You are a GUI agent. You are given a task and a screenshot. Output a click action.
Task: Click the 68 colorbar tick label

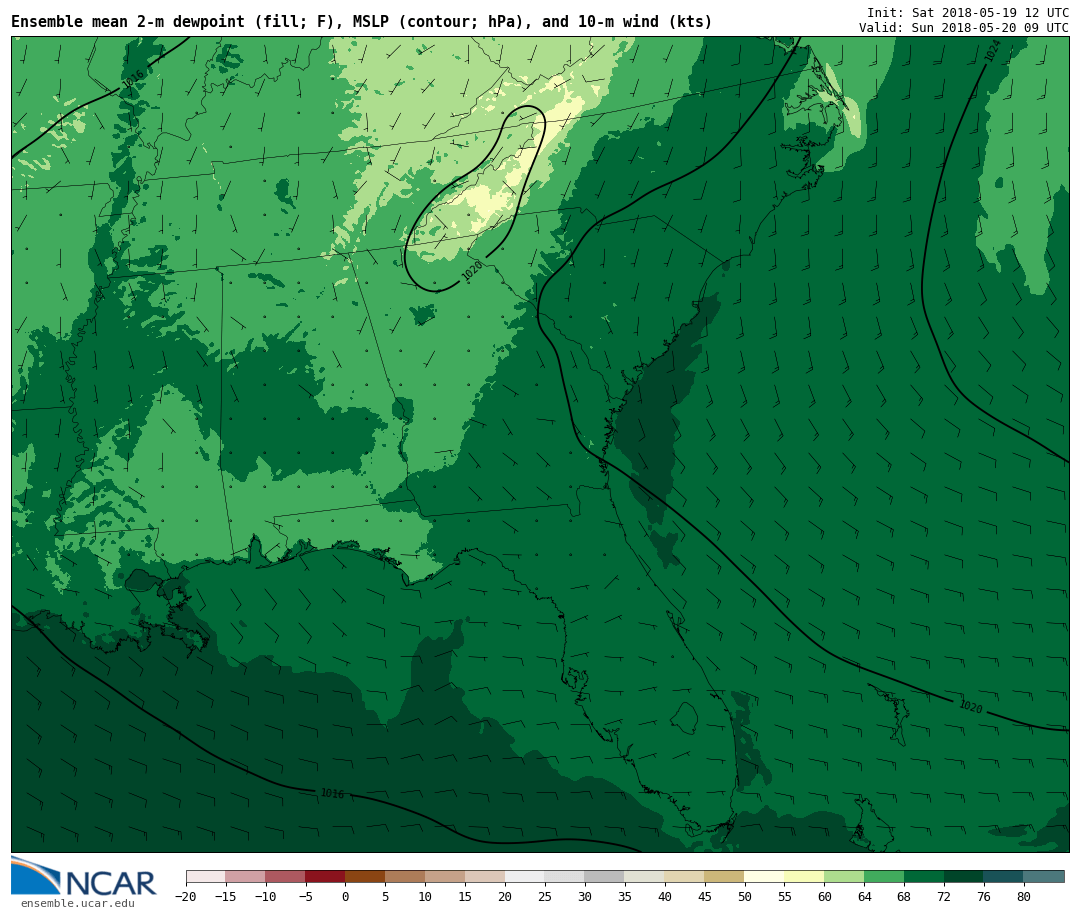905,896
